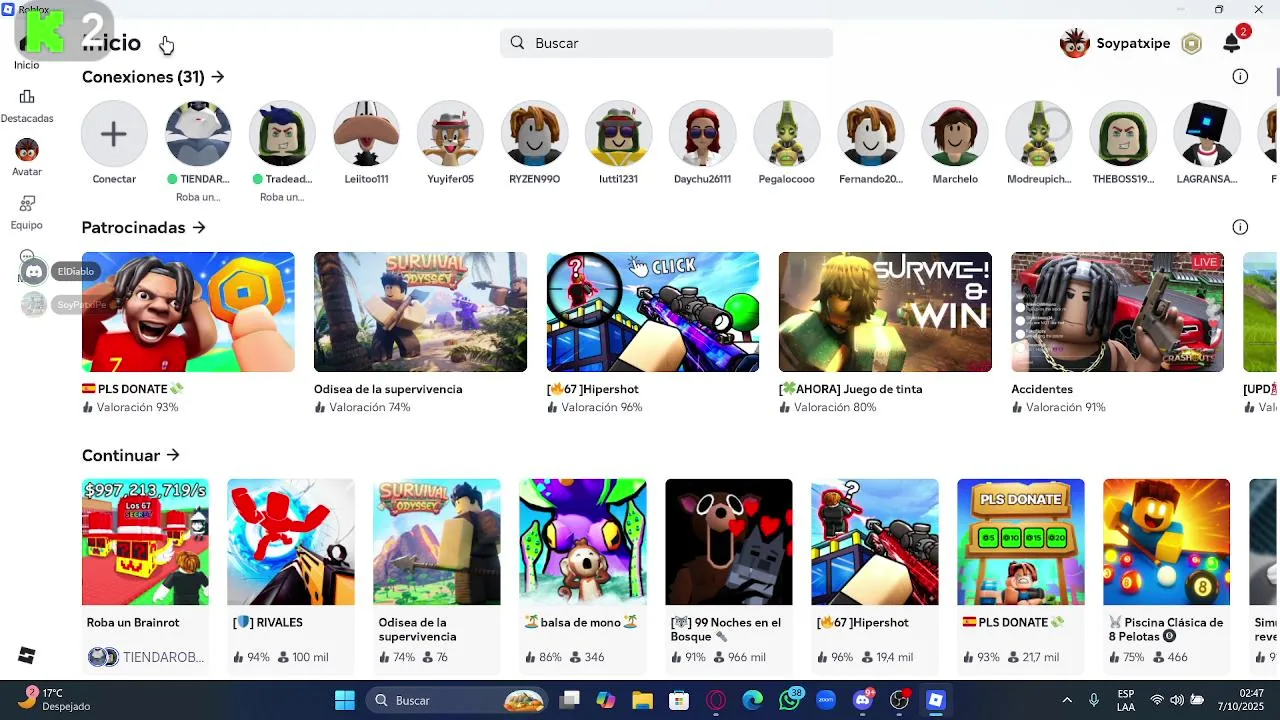
Task: Open Daychu26111 connection avatar
Action: 702,133
